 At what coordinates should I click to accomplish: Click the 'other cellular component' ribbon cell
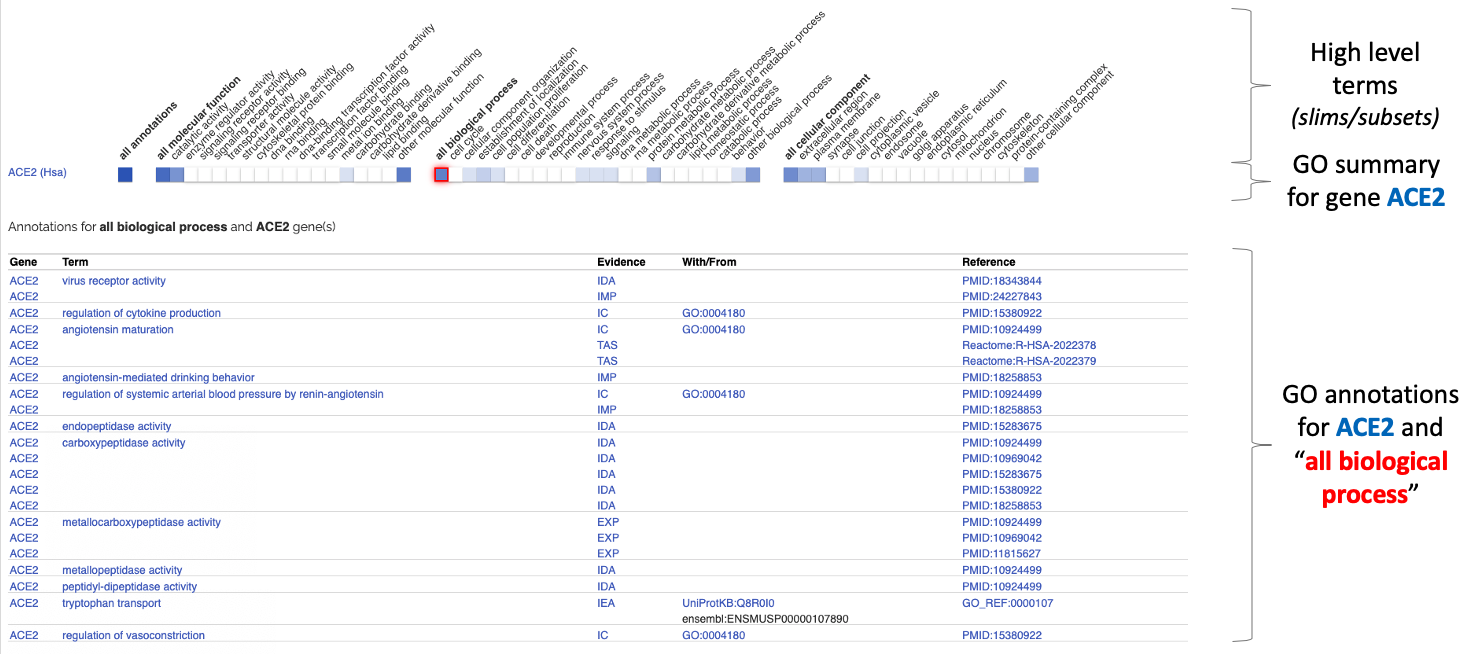(x=1031, y=175)
